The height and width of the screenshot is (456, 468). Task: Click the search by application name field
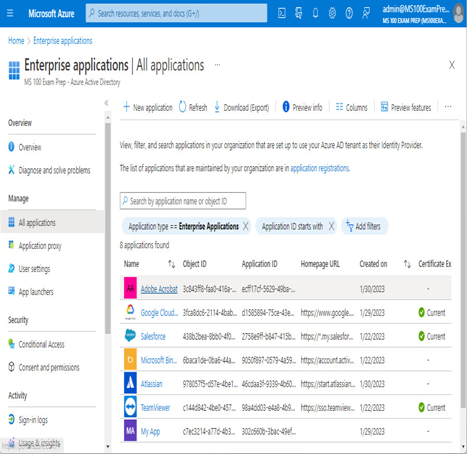pos(183,201)
